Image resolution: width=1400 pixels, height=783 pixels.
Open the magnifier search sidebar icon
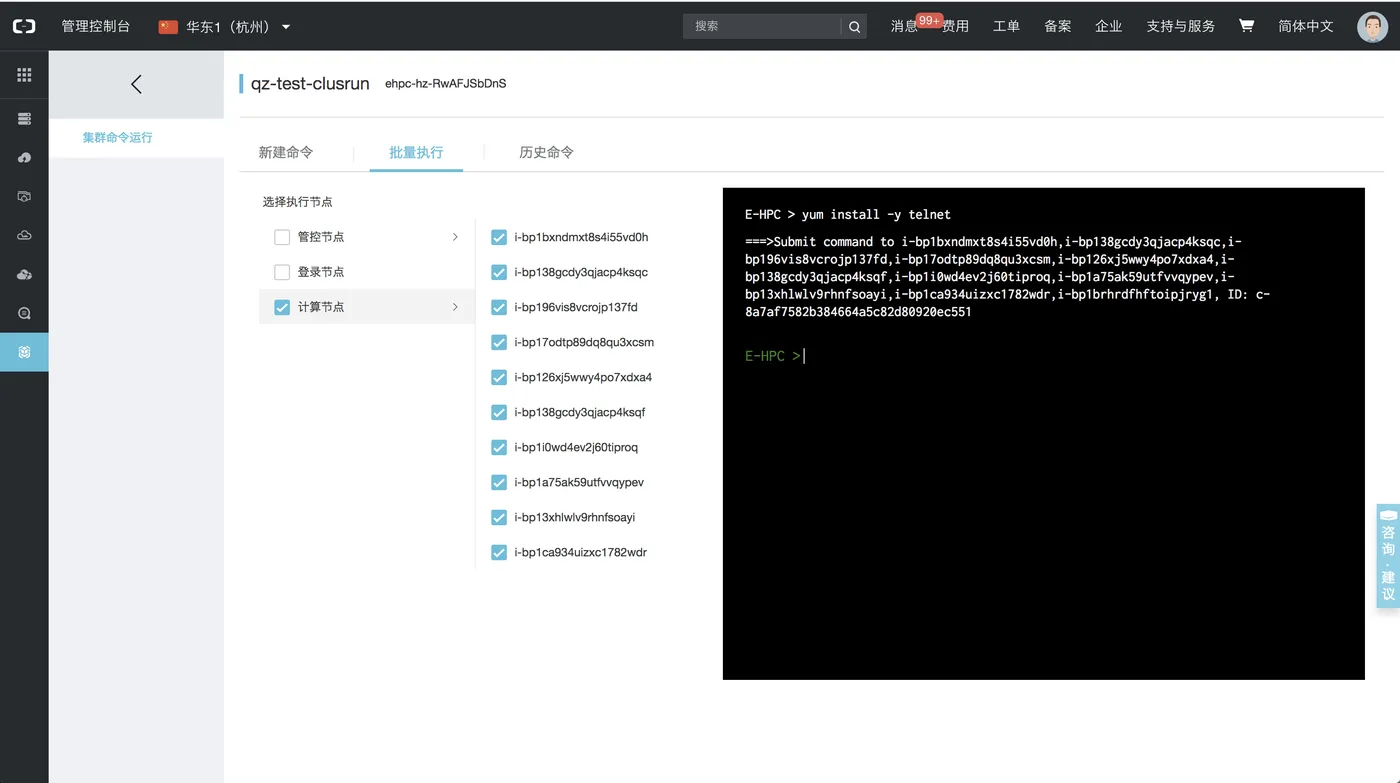[x=24, y=313]
